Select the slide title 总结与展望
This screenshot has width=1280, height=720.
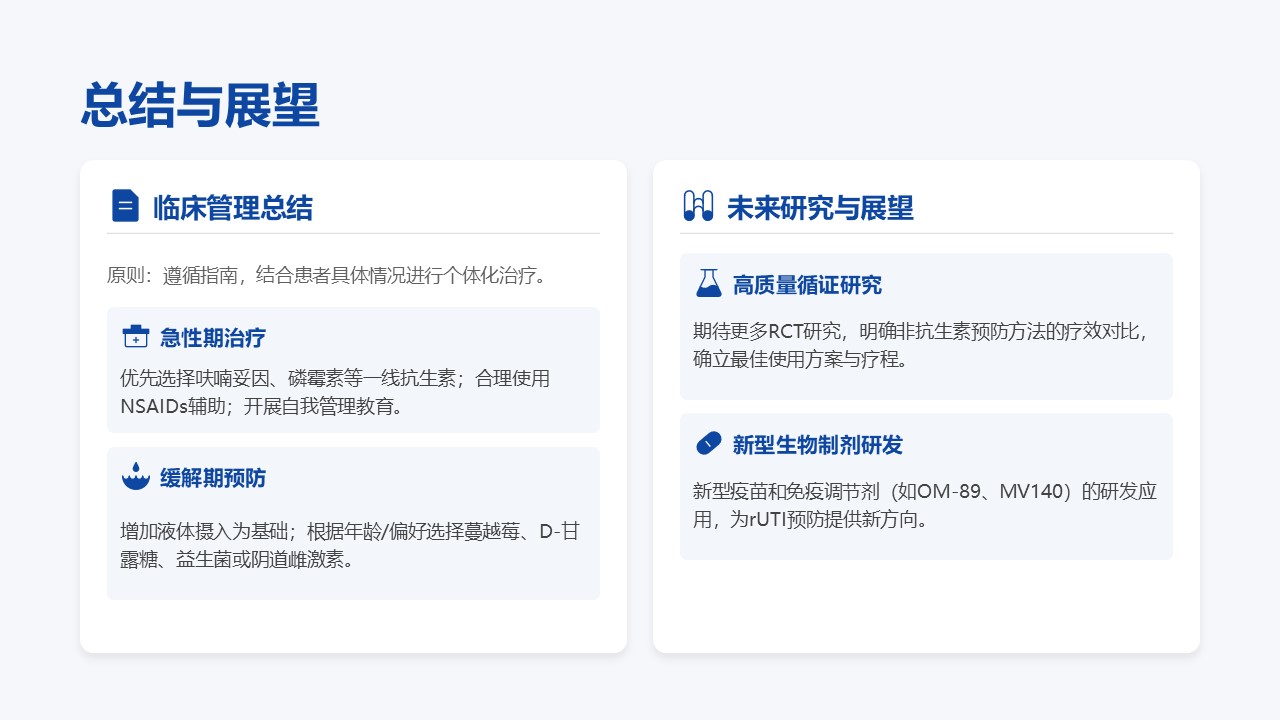[x=200, y=105]
